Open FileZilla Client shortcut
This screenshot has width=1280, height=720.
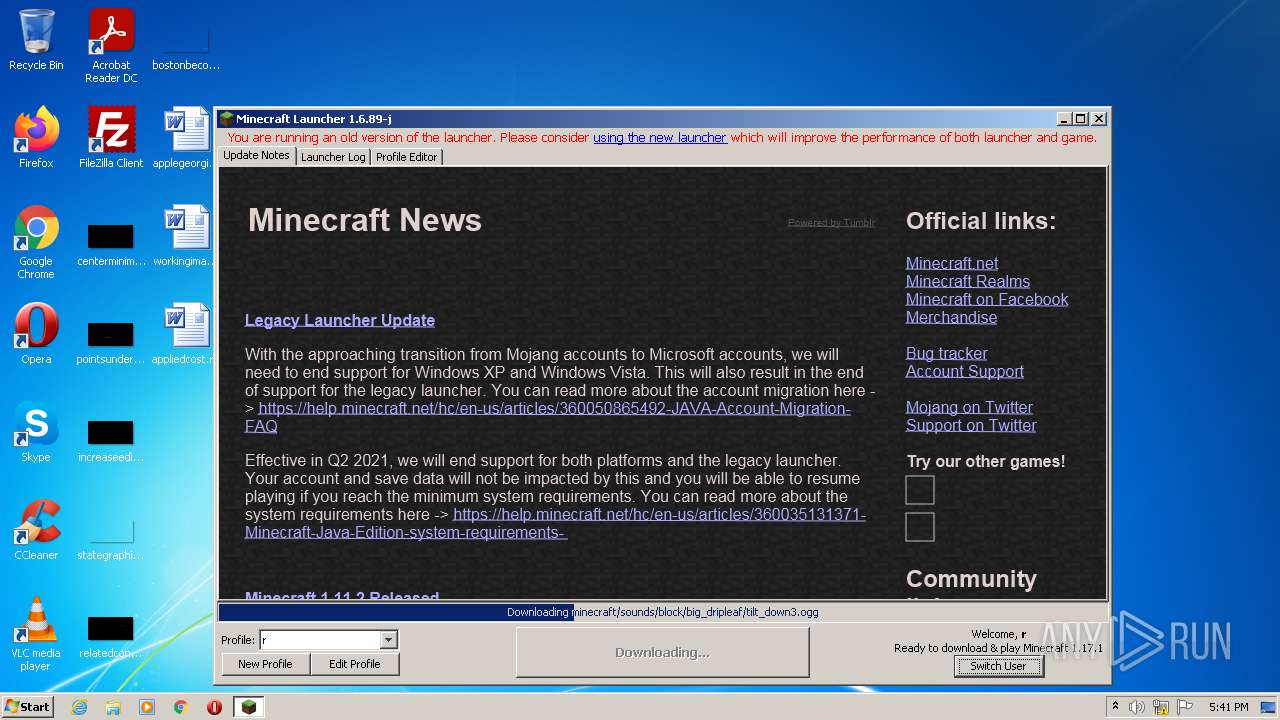pos(111,138)
